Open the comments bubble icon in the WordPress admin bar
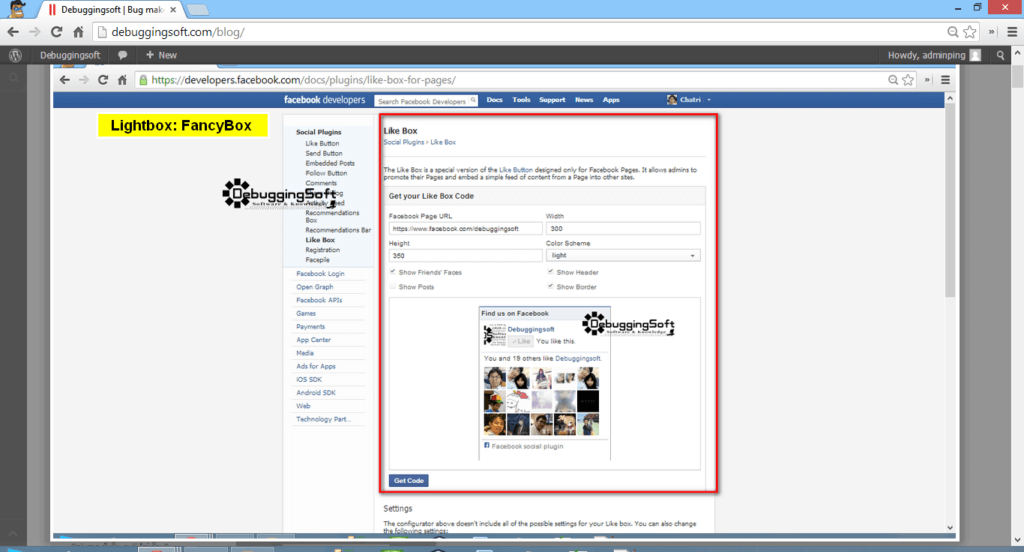Viewport: 1024px width, 552px height. [122, 56]
